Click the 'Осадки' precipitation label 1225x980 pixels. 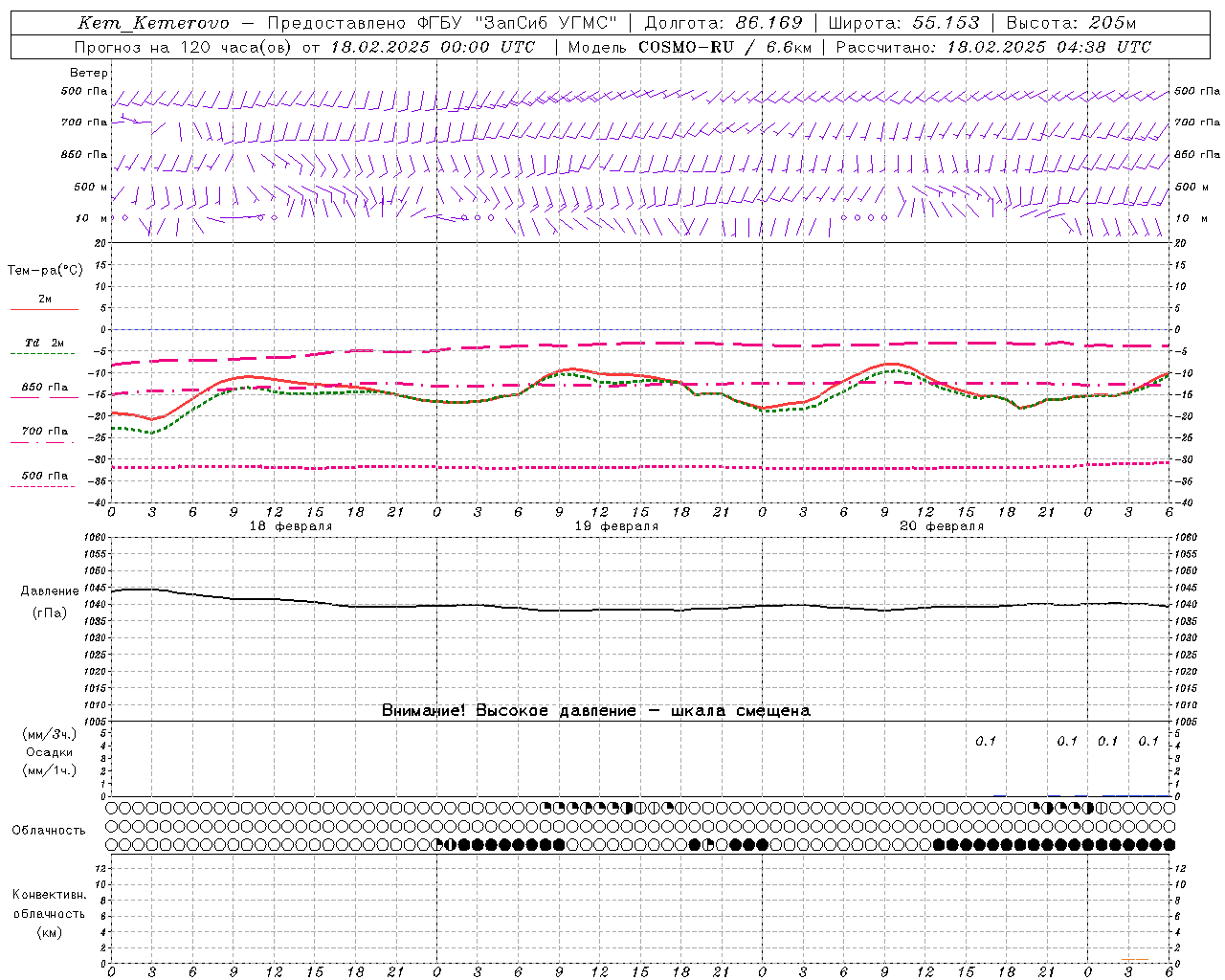[x=50, y=752]
